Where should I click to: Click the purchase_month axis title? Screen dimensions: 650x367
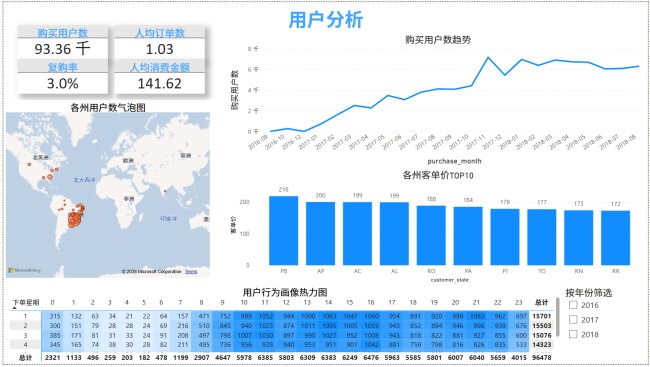coord(454,161)
